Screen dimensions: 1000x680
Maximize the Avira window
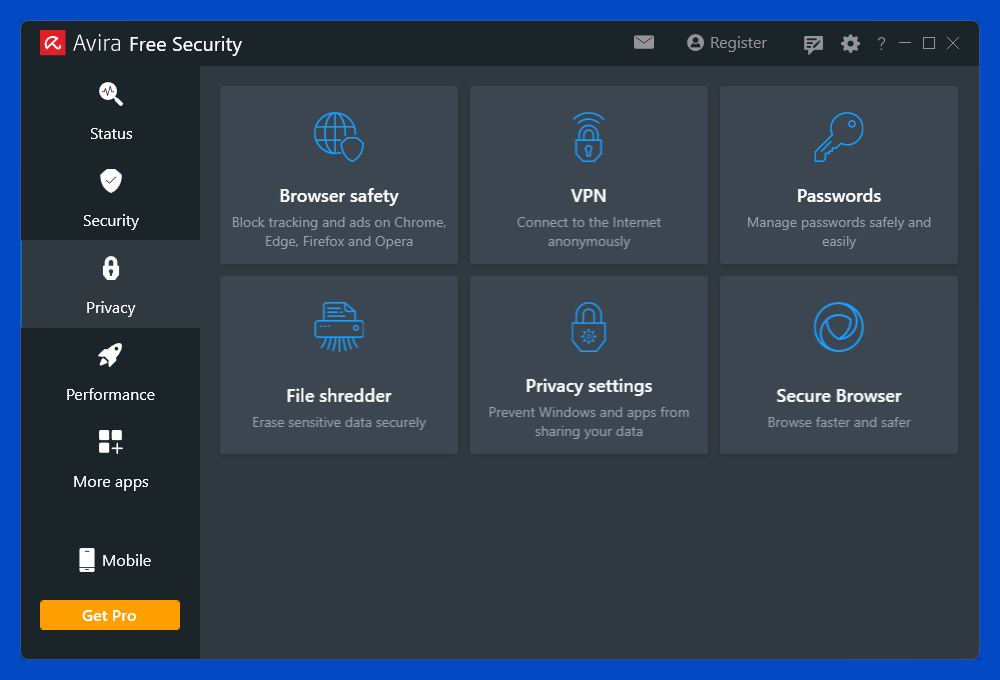coord(929,43)
